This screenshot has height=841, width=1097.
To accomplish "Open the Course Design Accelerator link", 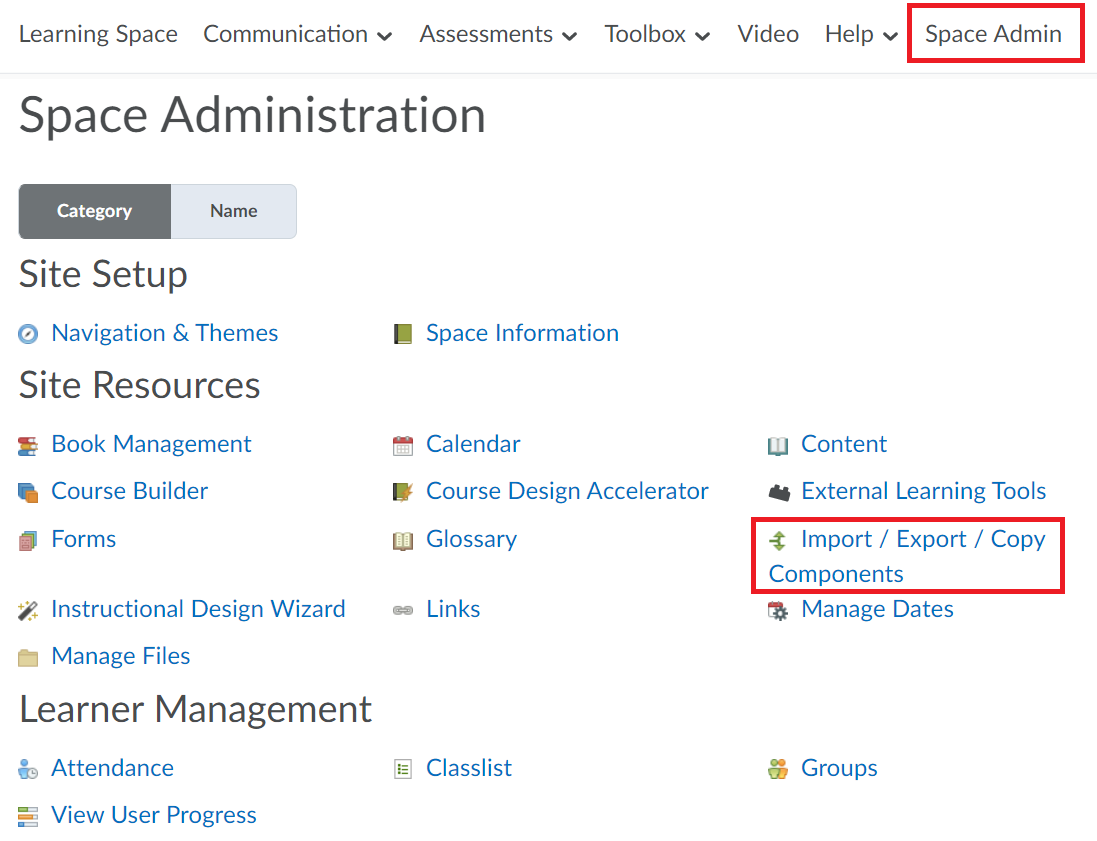I will [567, 491].
